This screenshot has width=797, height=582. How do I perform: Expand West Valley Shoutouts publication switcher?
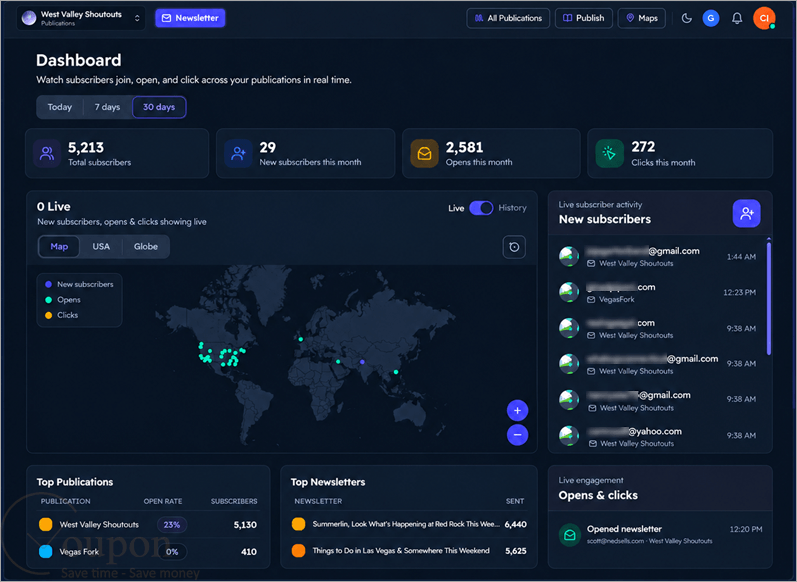[x=81, y=18]
